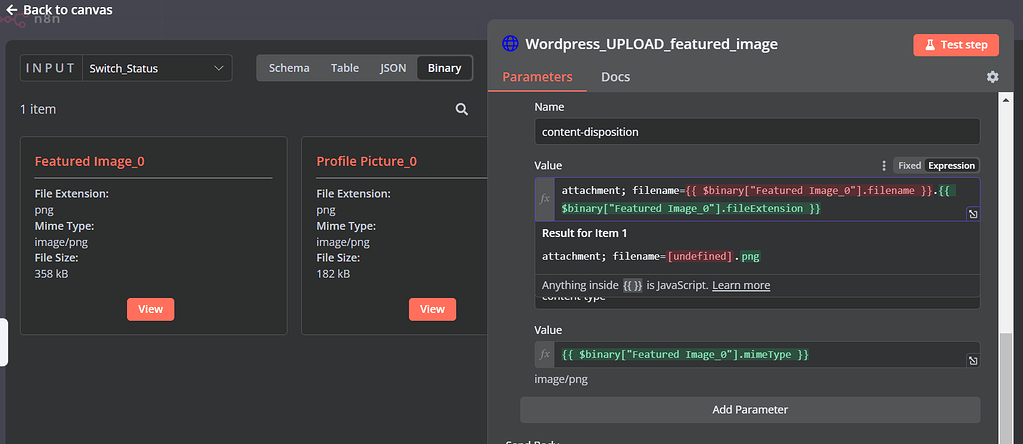Click the fx icon of the mimeType expression
1023x444 pixels.
[x=545, y=355]
